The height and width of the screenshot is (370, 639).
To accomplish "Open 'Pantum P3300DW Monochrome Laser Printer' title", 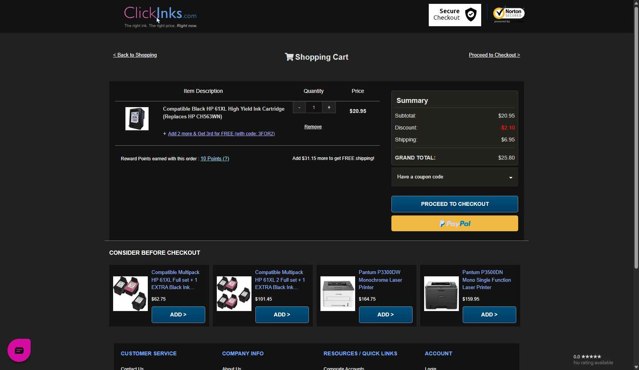I will 380,280.
